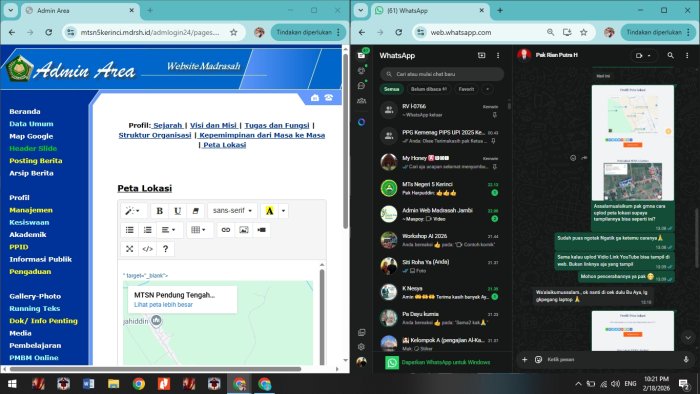Screen dimensions: 700x394
Task: Toggle underline formatting in the editor
Action: pos(177,211)
